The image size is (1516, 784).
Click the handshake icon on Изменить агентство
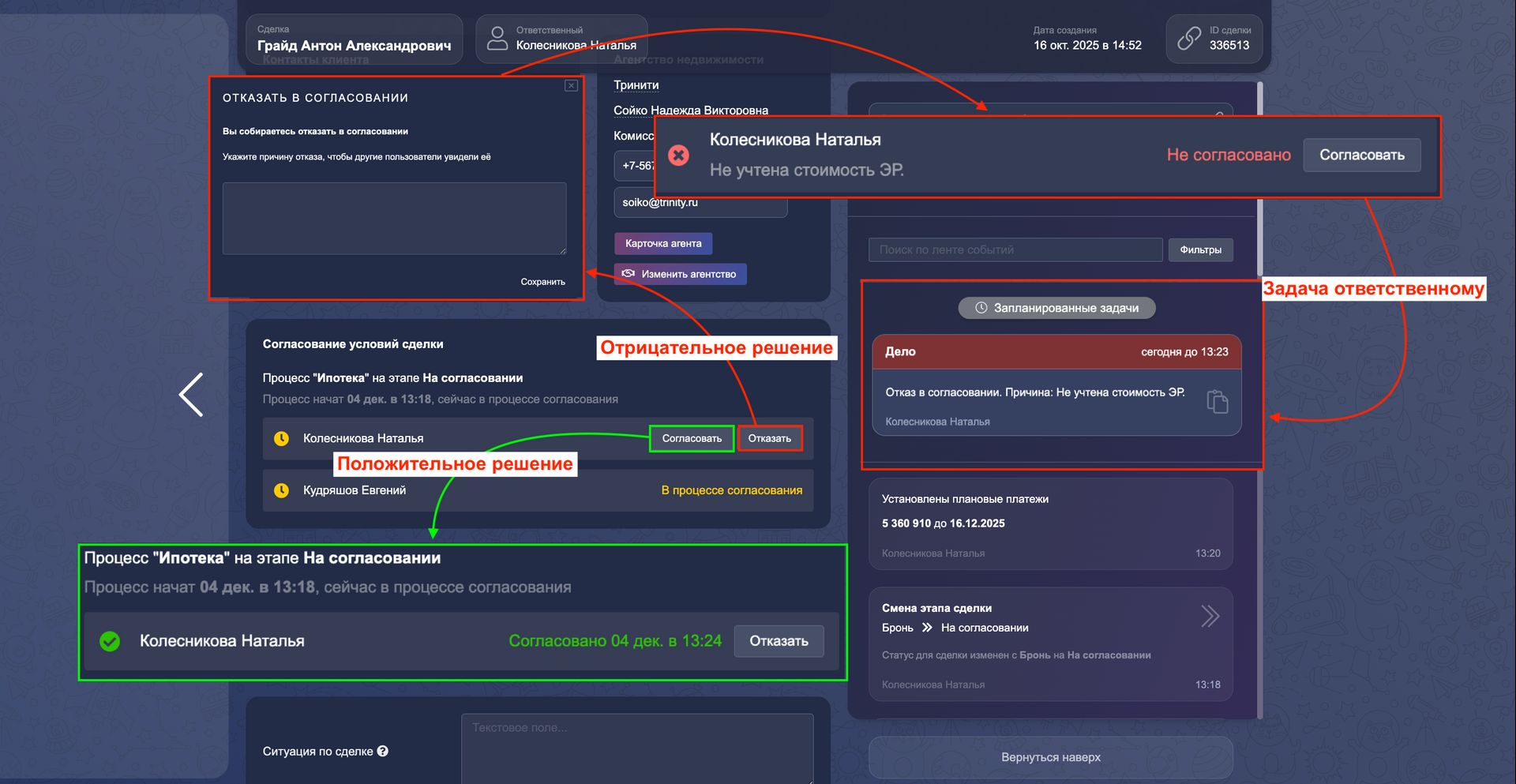629,273
